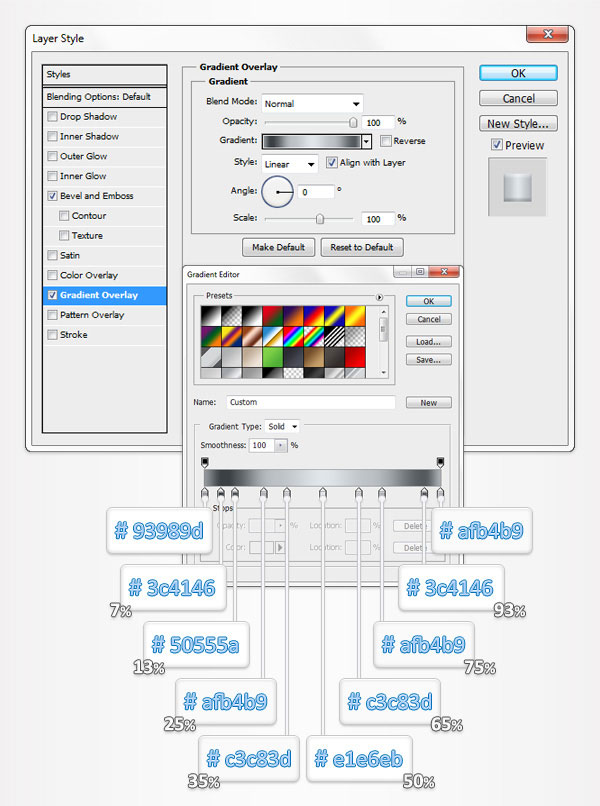
Task: Open the Blend Mode dropdown
Action: pyautogui.click(x=312, y=103)
